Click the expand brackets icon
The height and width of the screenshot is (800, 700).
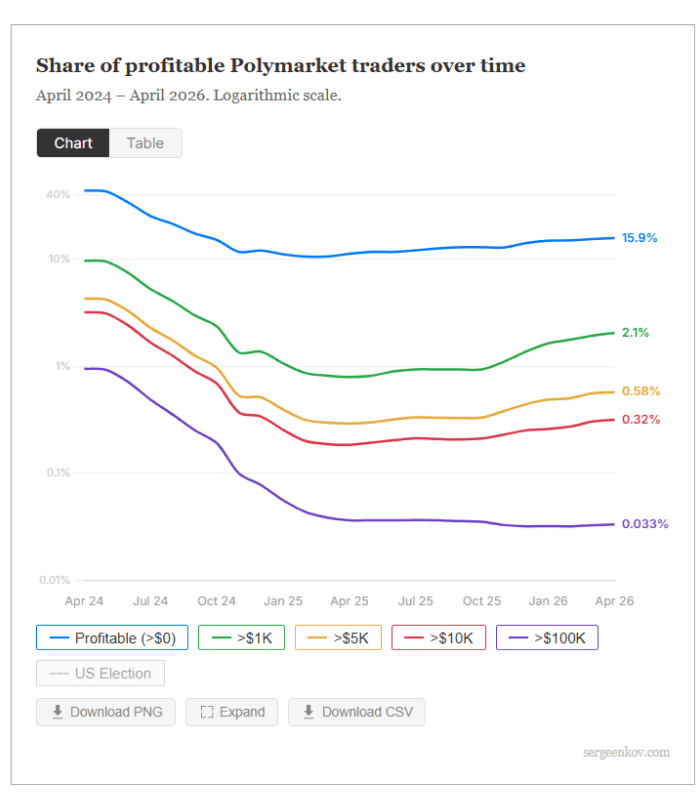207,712
